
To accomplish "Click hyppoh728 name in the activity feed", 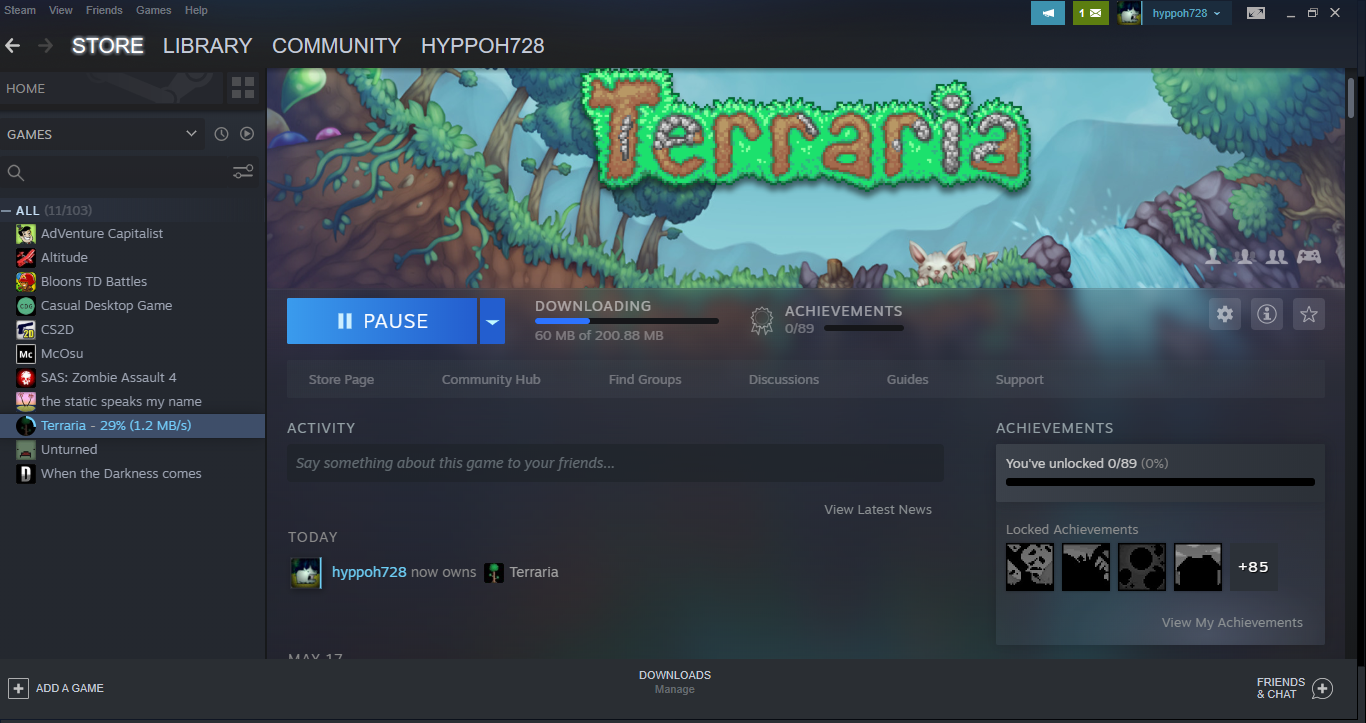I will tap(369, 572).
